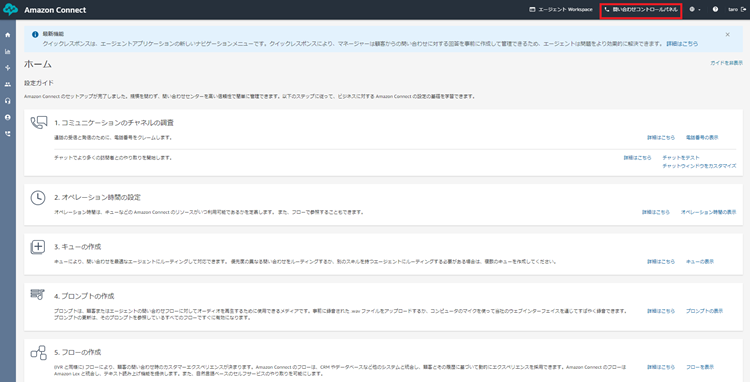Click the 5. フローの作成 heading

77,352
